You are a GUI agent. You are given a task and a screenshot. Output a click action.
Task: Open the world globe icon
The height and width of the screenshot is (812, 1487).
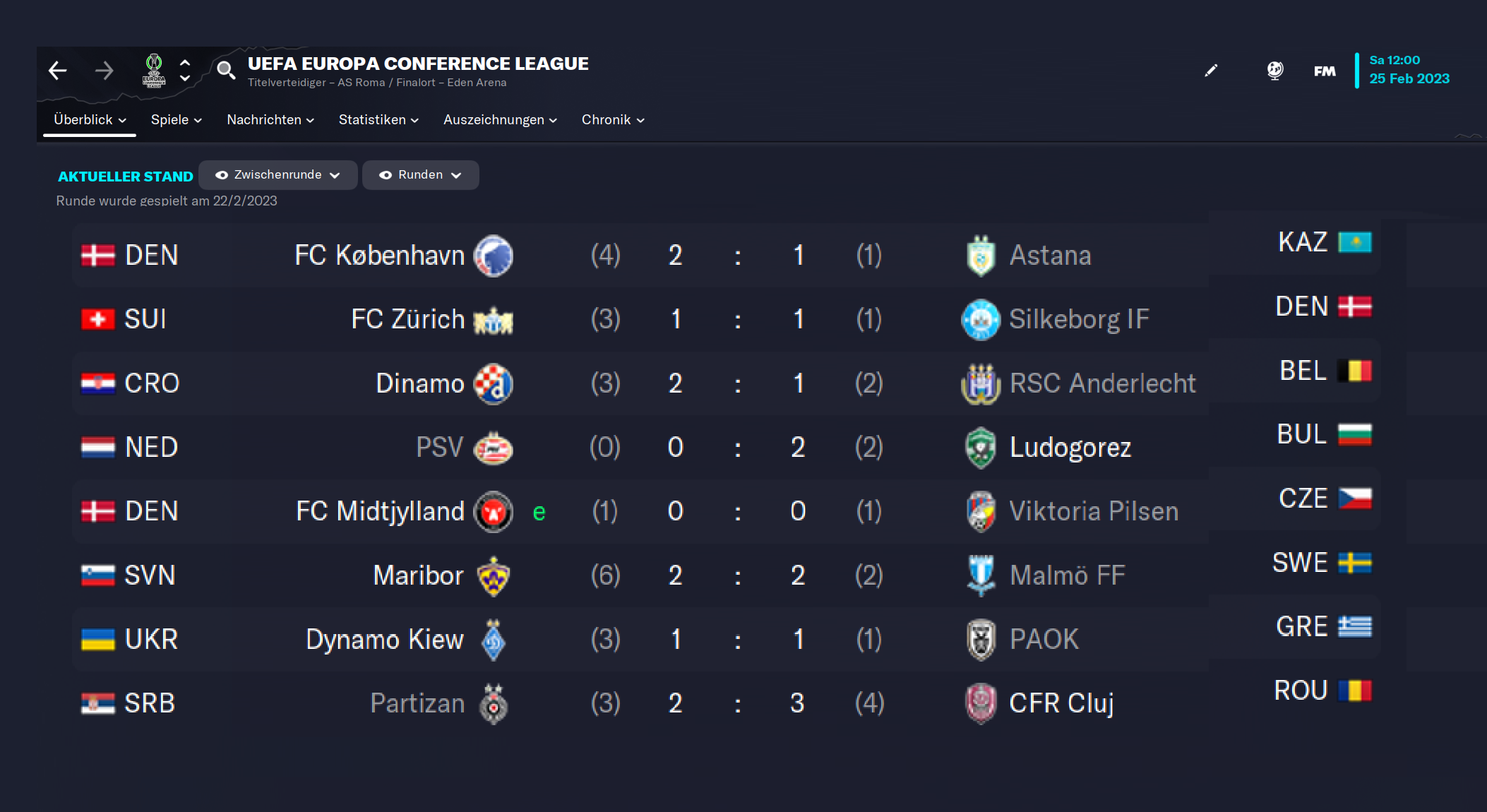(x=1274, y=70)
